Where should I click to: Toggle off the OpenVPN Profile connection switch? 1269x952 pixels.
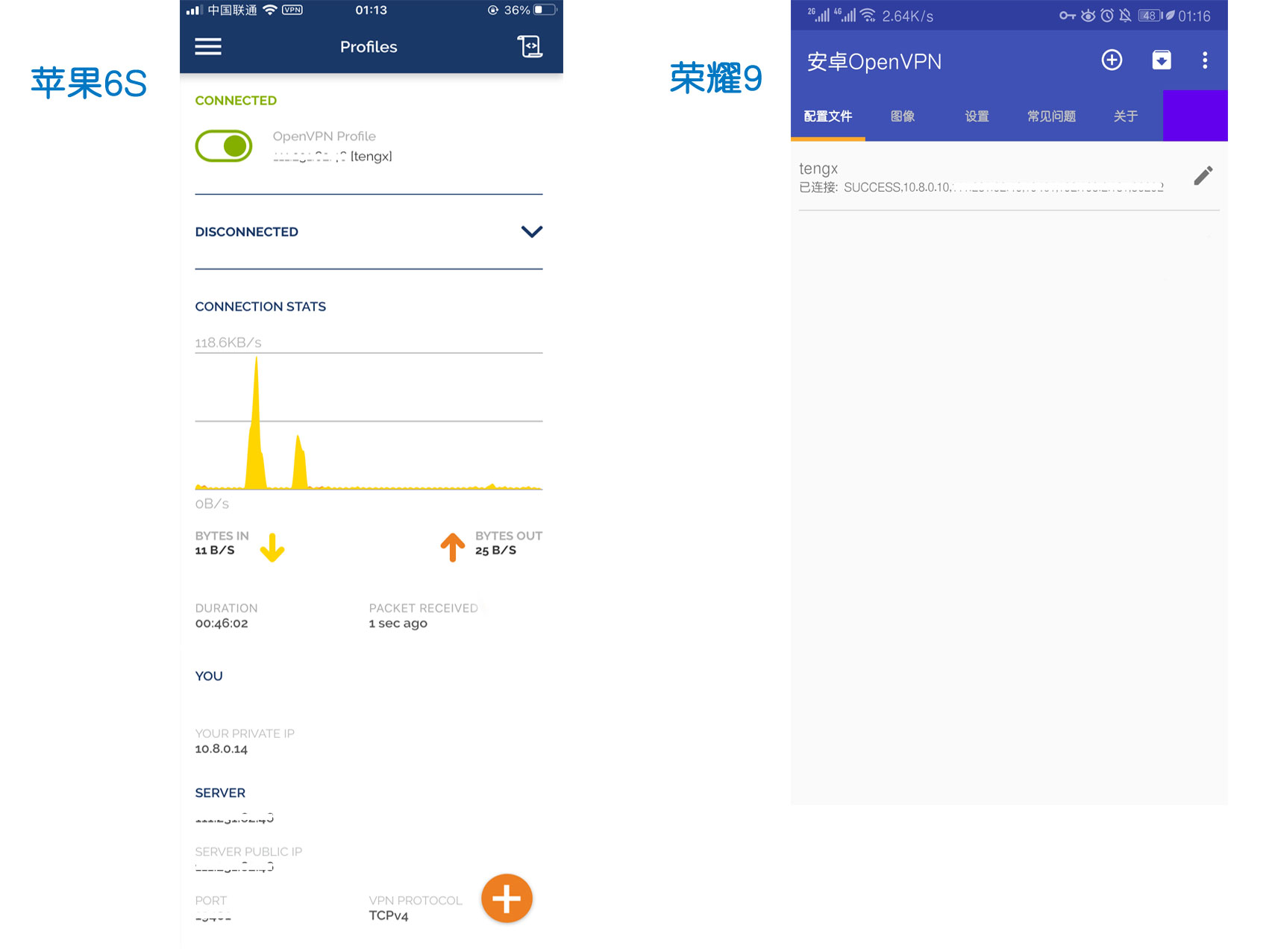click(x=223, y=146)
